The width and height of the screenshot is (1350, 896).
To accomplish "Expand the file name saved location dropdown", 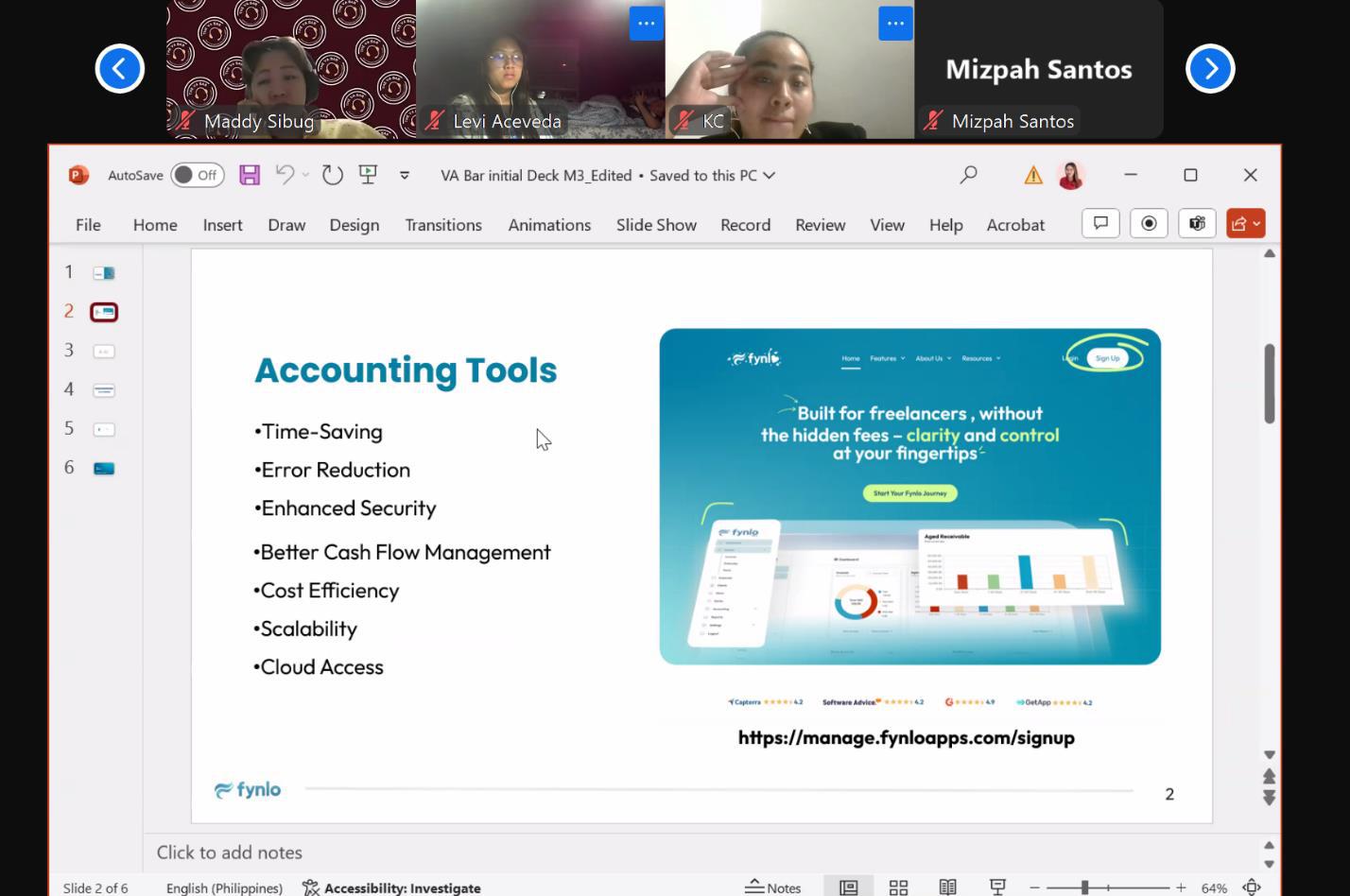I will coord(769,175).
